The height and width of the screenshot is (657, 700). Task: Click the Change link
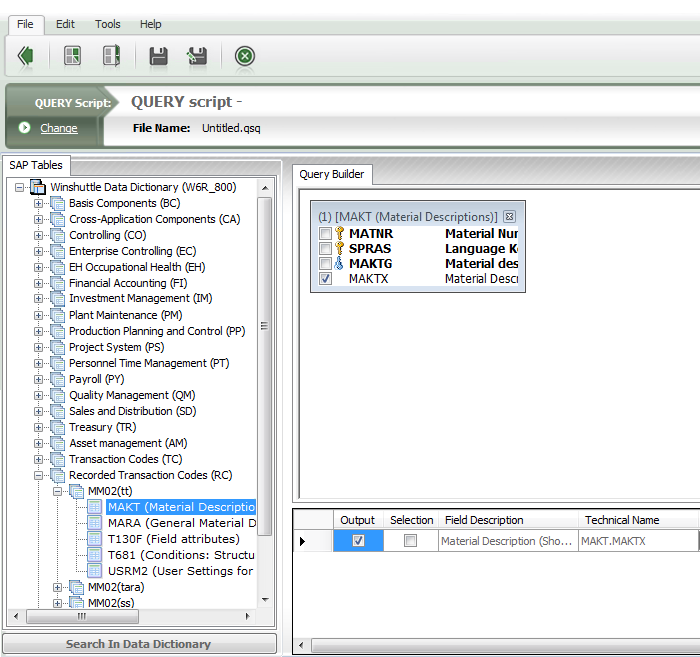point(58,128)
